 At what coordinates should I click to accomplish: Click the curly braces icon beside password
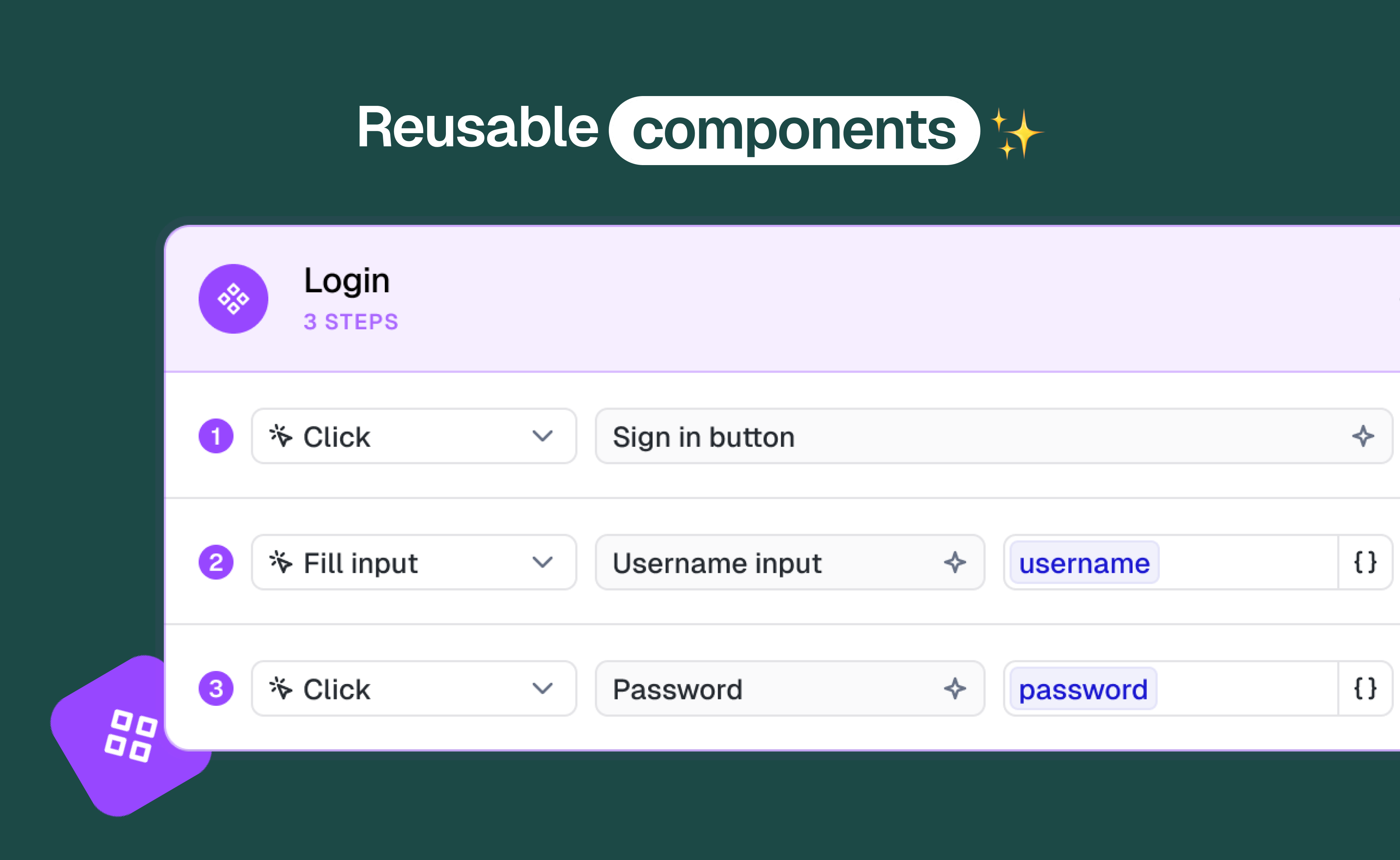point(1365,689)
